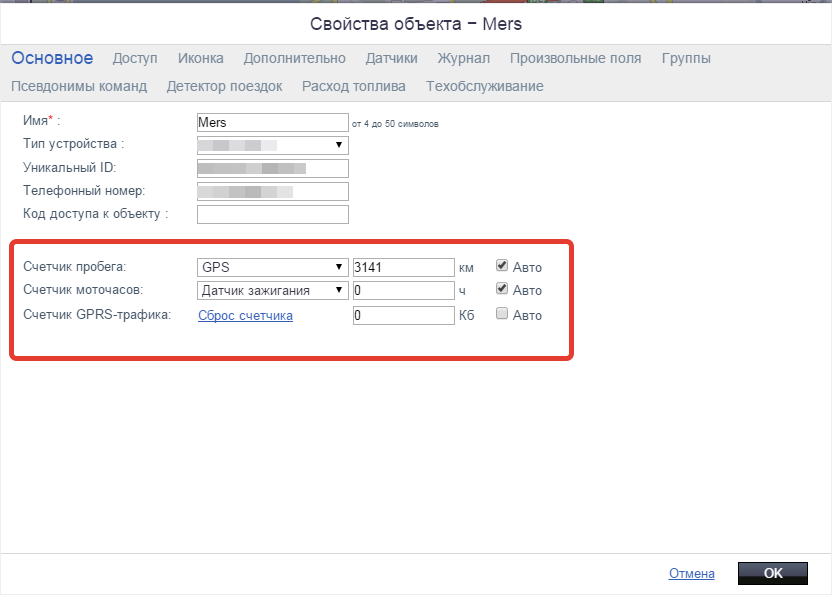This screenshot has height=595, width=832.
Task: Enable Авто checkbox for GPRS-трафика counter
Action: (x=502, y=314)
